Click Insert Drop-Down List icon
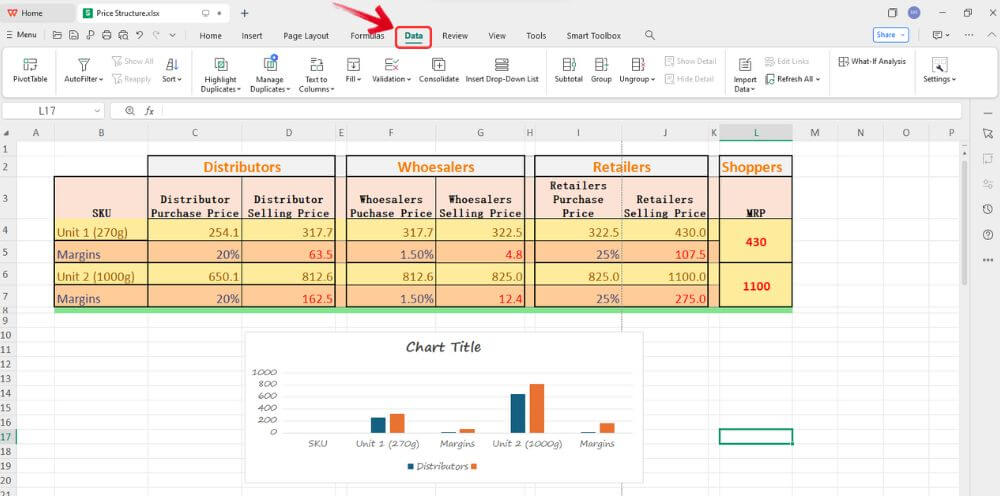Viewport: 1000px width, 496px height. tap(502, 64)
